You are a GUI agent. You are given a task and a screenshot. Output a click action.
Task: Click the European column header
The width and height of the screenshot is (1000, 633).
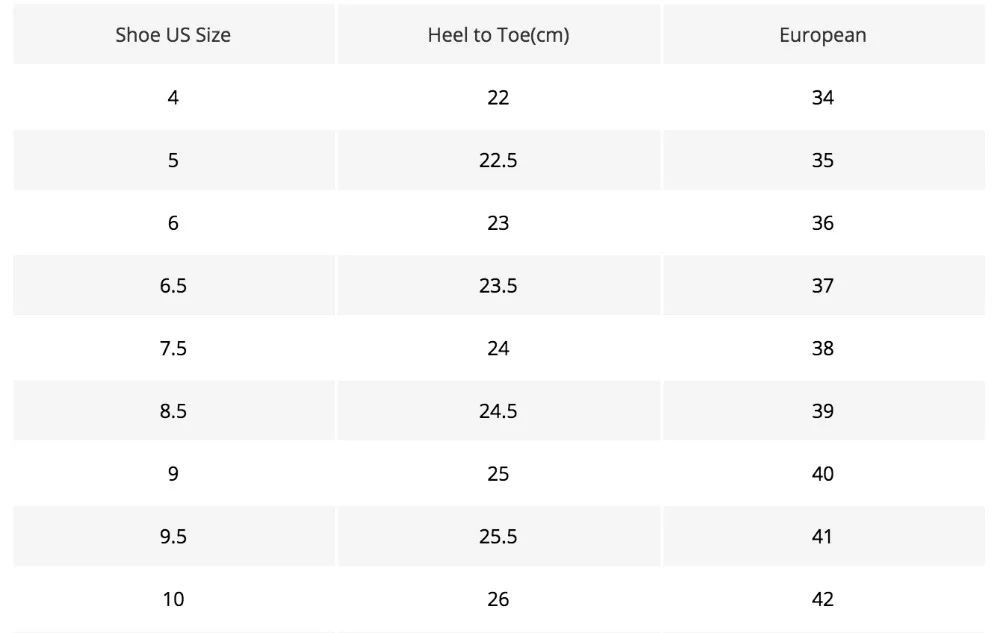(x=823, y=35)
